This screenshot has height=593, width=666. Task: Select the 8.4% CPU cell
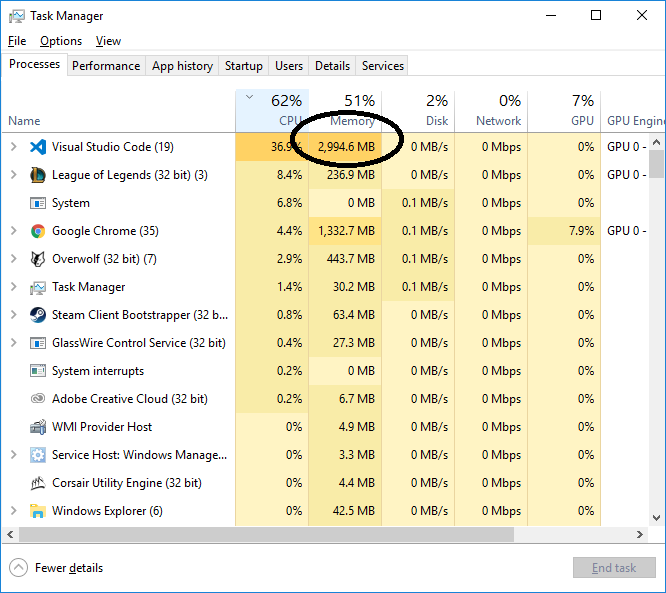point(272,175)
